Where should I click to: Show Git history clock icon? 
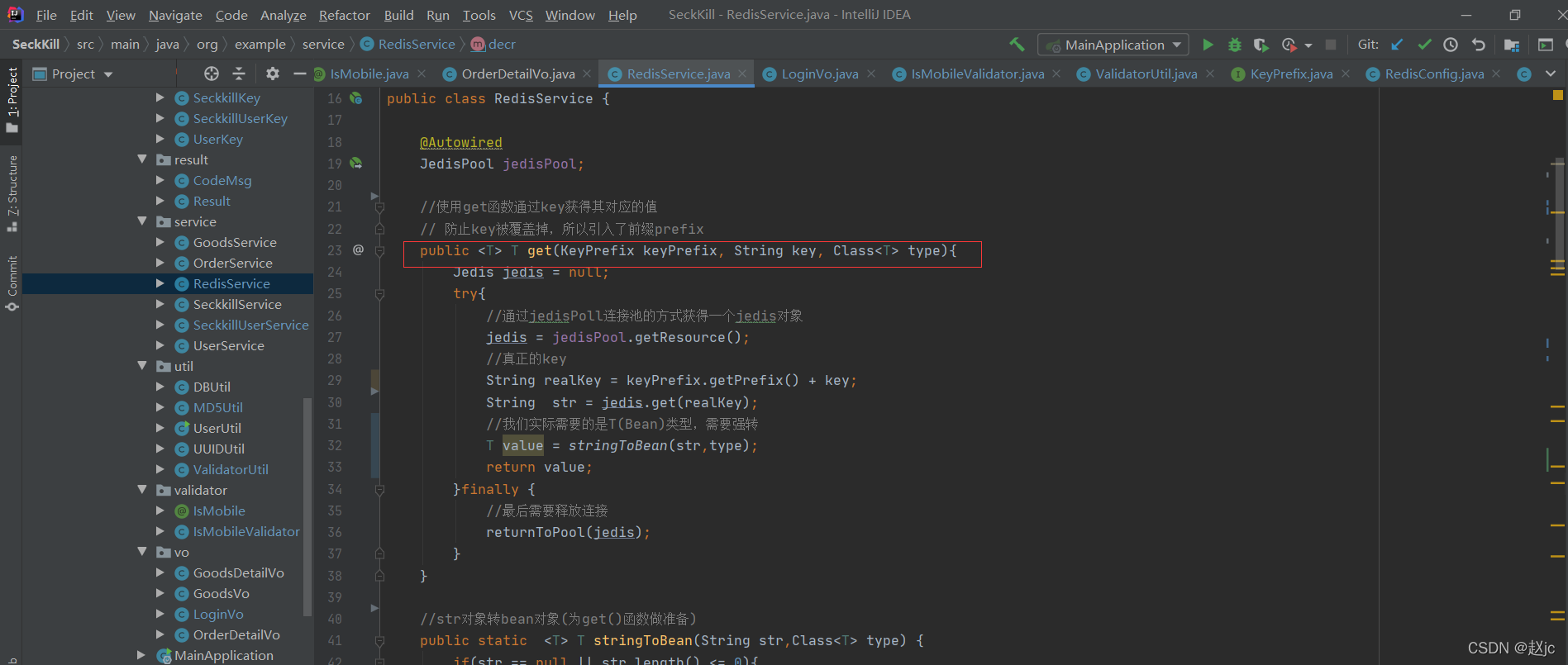[1451, 45]
